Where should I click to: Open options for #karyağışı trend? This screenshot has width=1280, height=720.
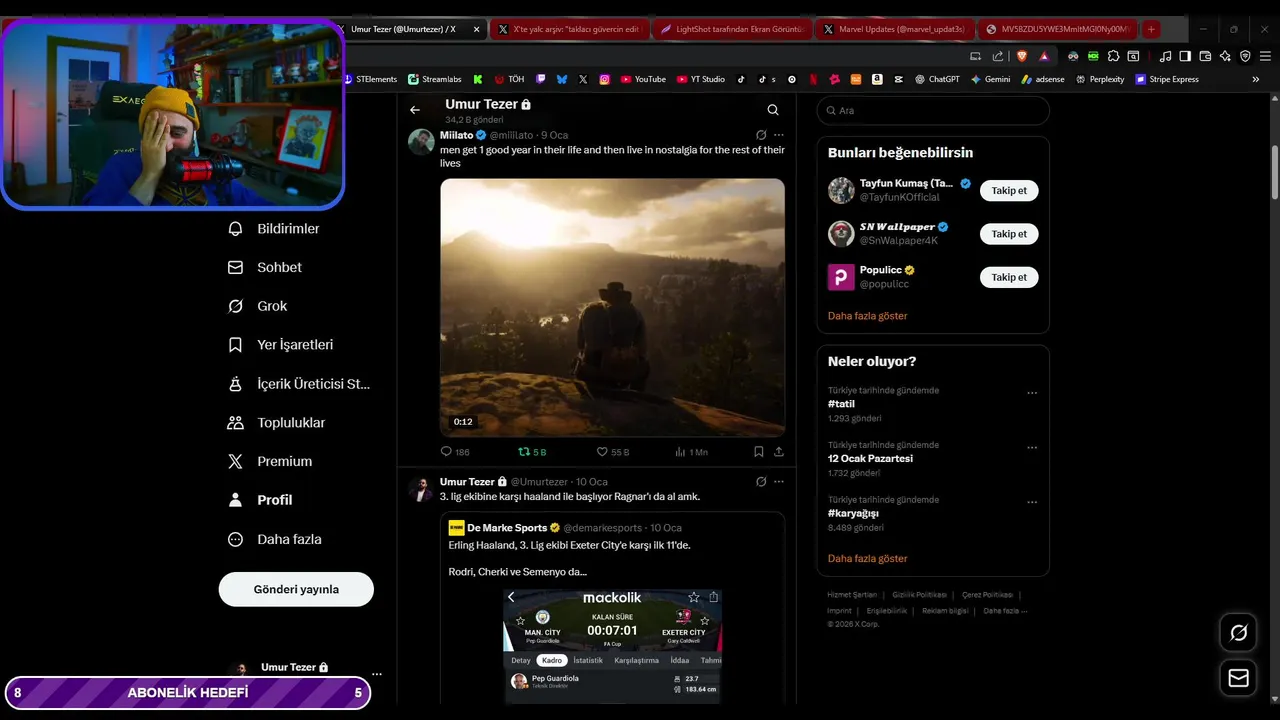(1032, 503)
